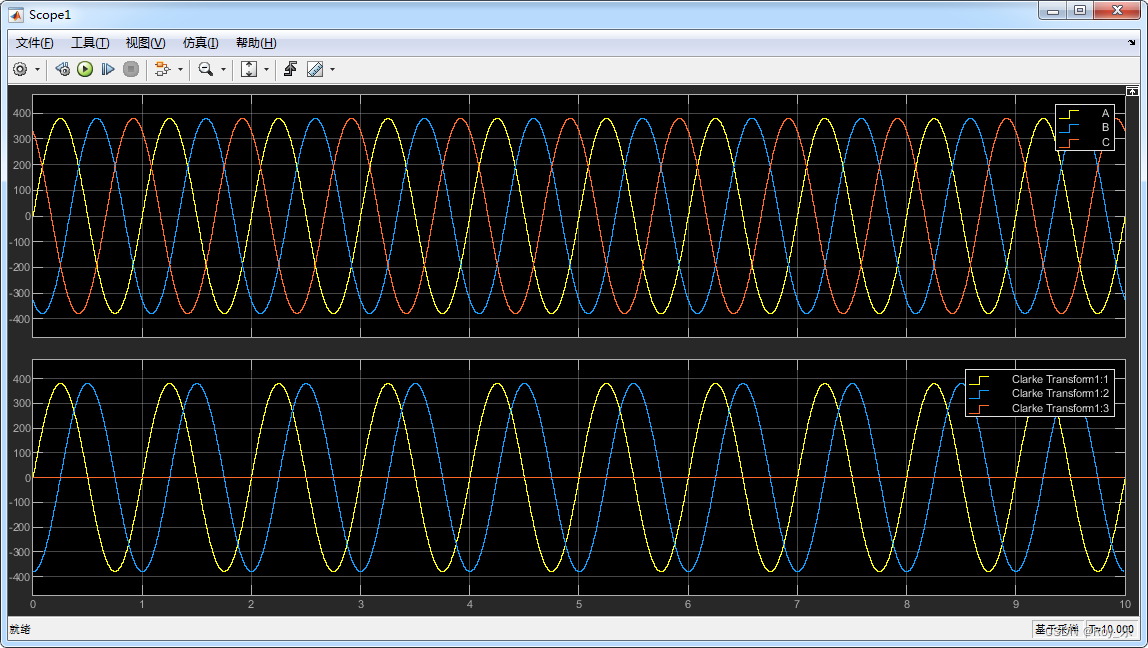Select the Step Forward icon
The image size is (1148, 648).
pos(110,69)
